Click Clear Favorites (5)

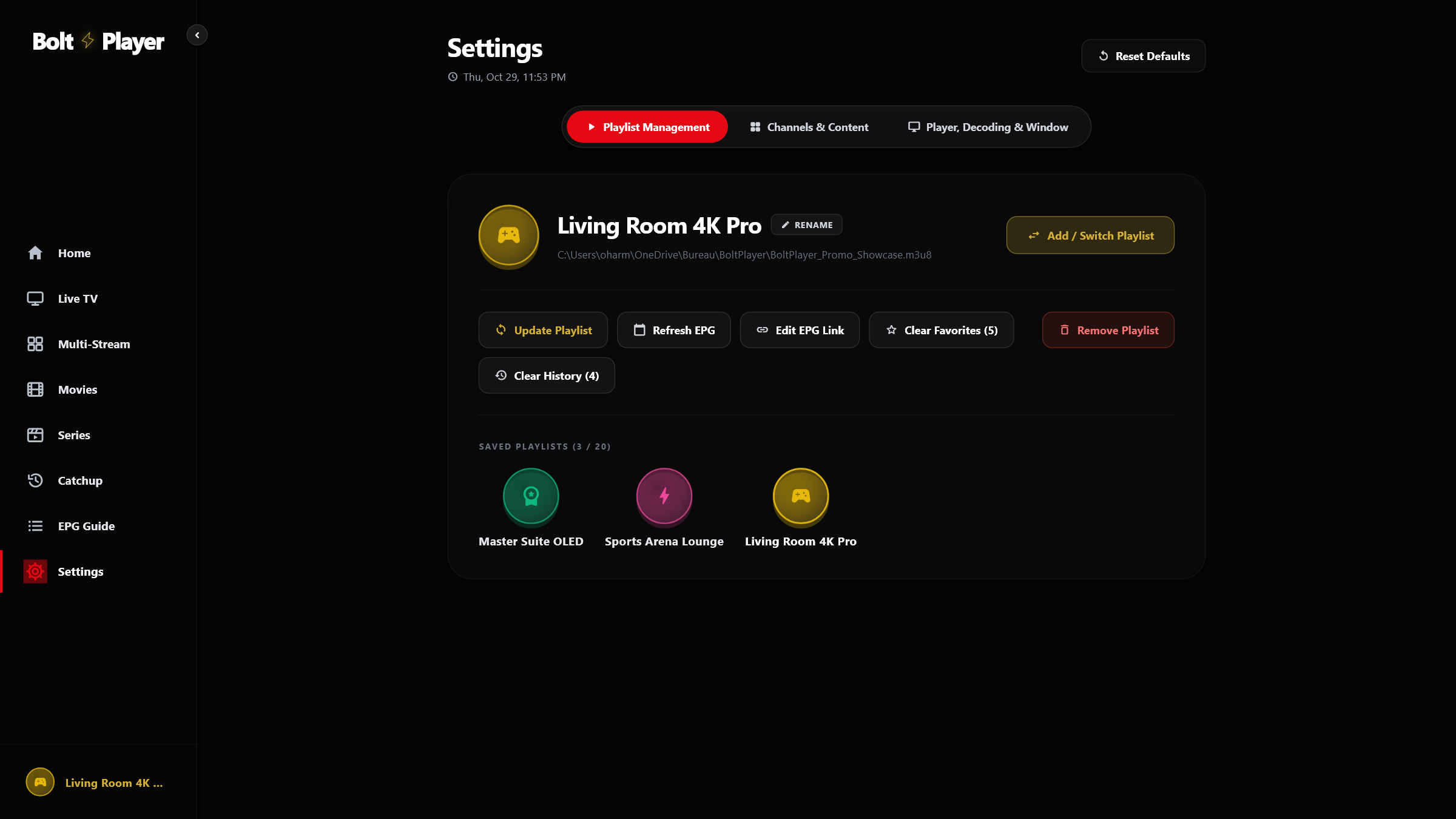(942, 330)
